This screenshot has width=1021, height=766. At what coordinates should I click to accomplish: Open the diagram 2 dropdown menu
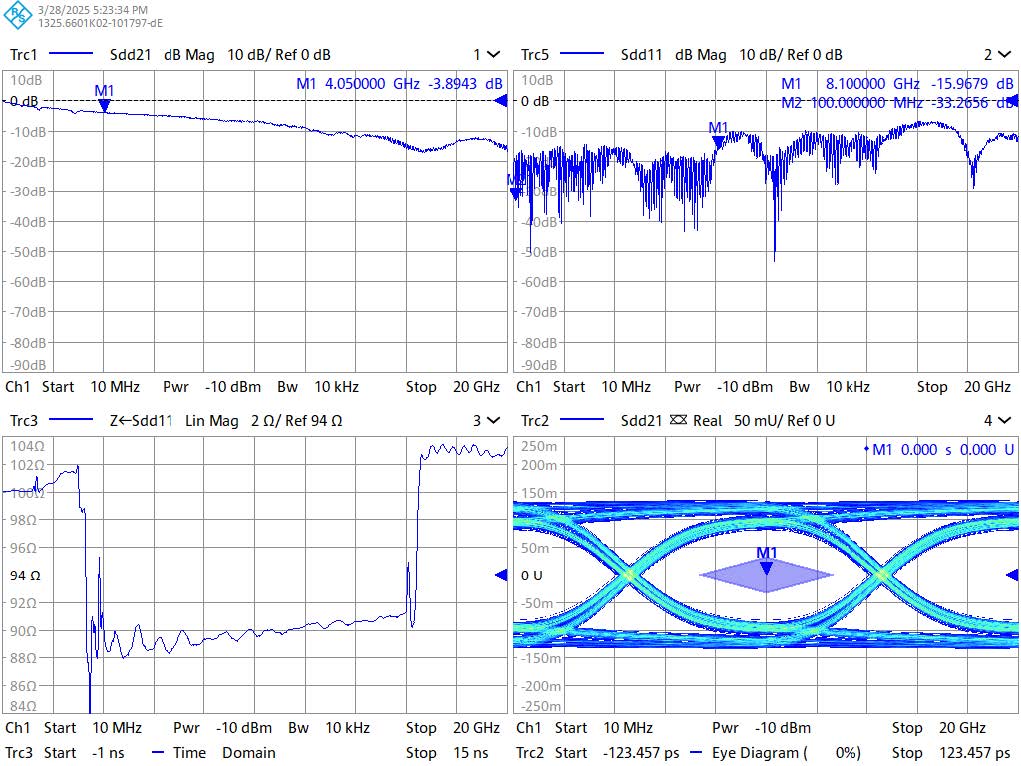coord(1003,55)
